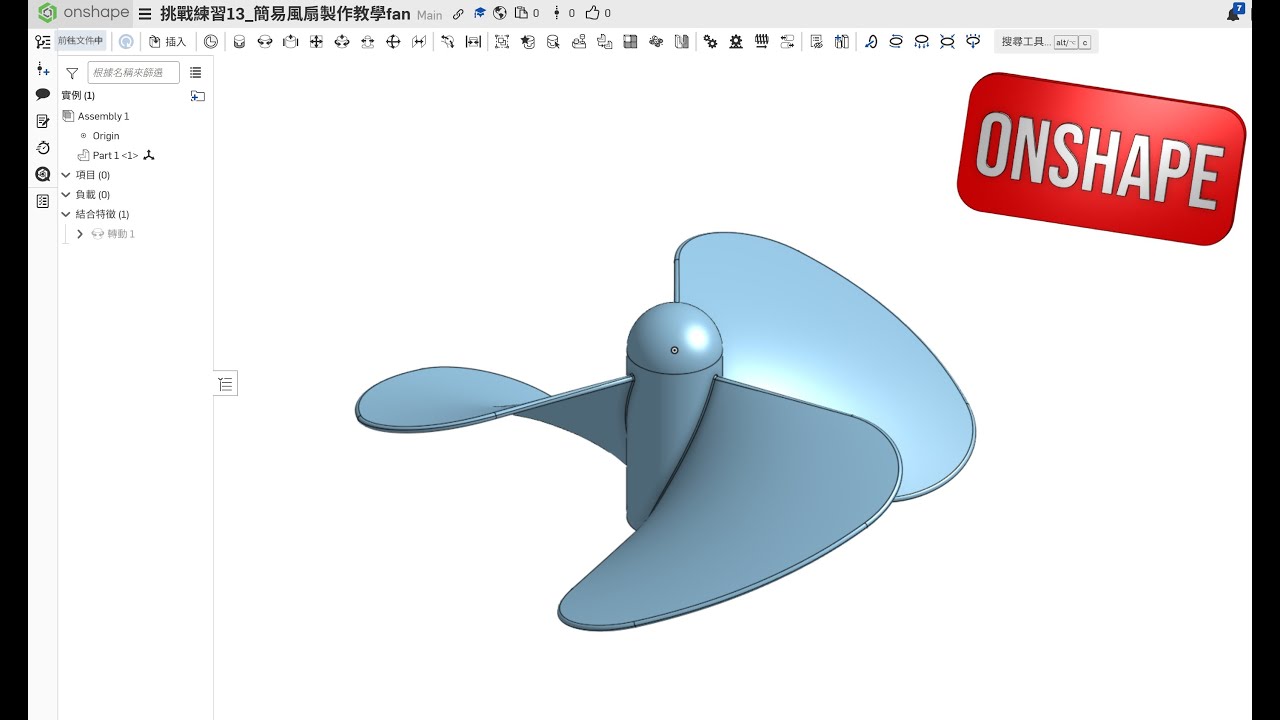Copy document link via chain icon
This screenshot has height=720, width=1280.
(458, 14)
